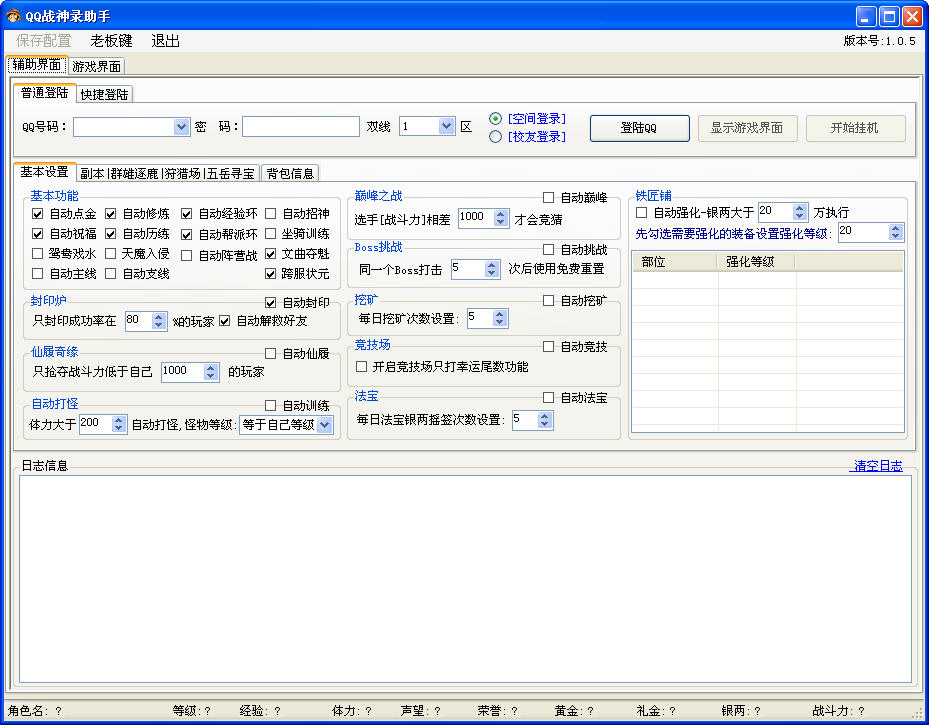Screen dimensions: 929x725
Task: Click the Boss打击 count spinner arrows
Action: coord(492,269)
